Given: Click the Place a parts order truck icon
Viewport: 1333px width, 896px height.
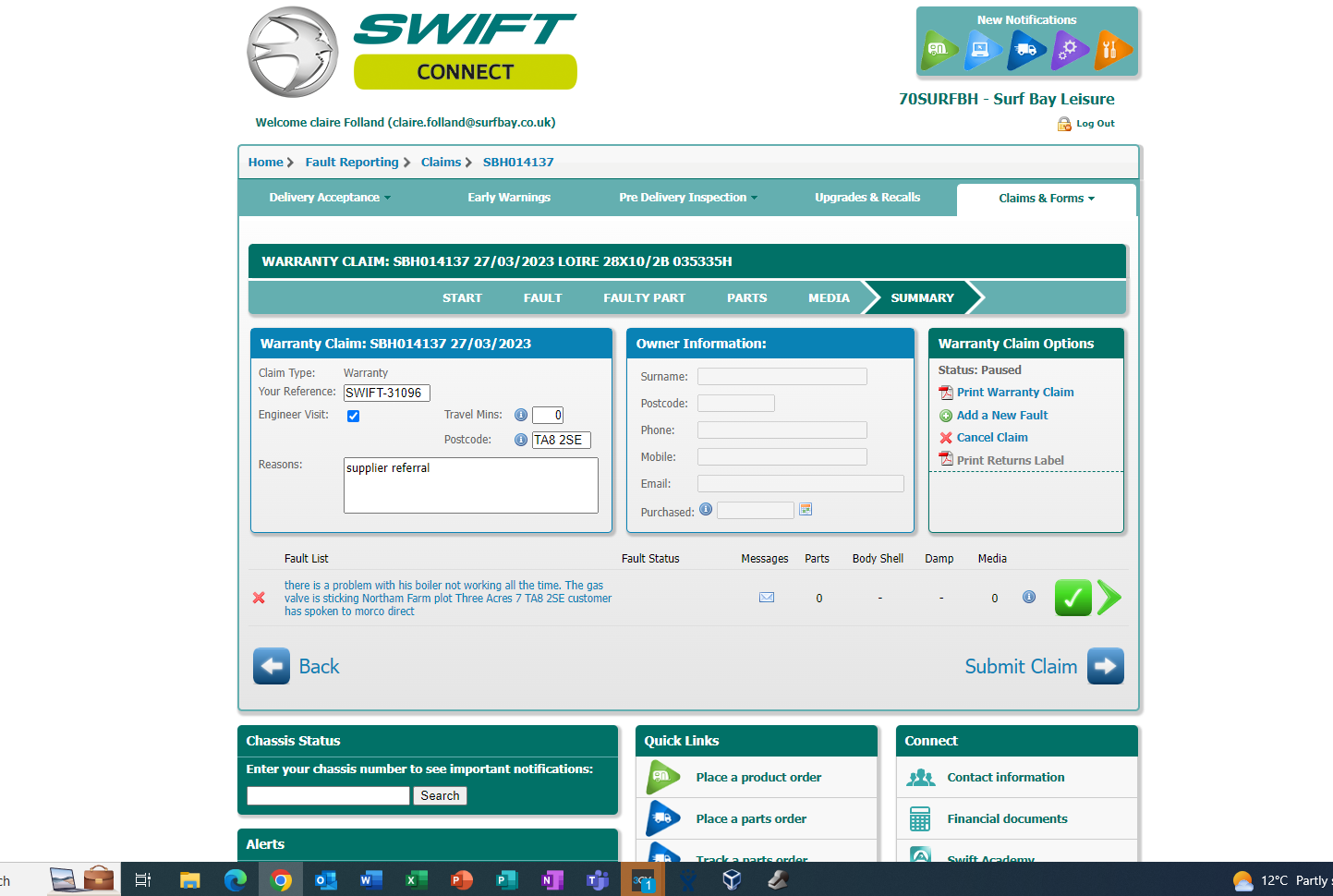Looking at the screenshot, I should 663,818.
